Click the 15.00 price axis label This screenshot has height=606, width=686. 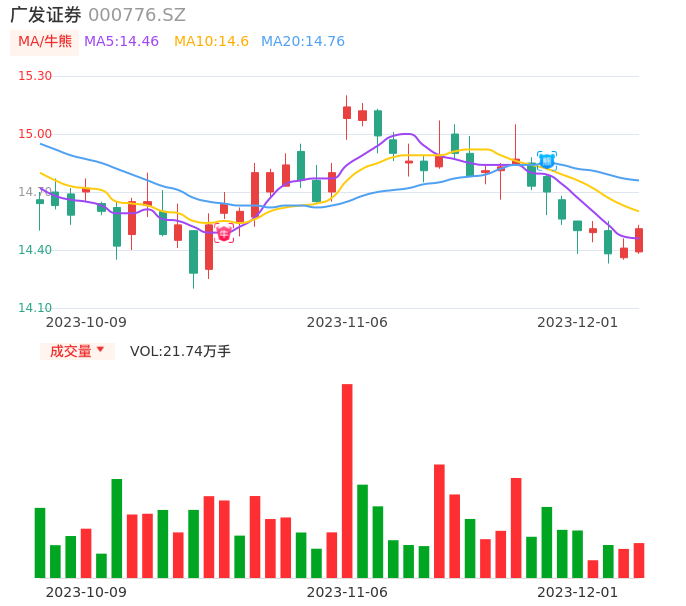tap(35, 134)
